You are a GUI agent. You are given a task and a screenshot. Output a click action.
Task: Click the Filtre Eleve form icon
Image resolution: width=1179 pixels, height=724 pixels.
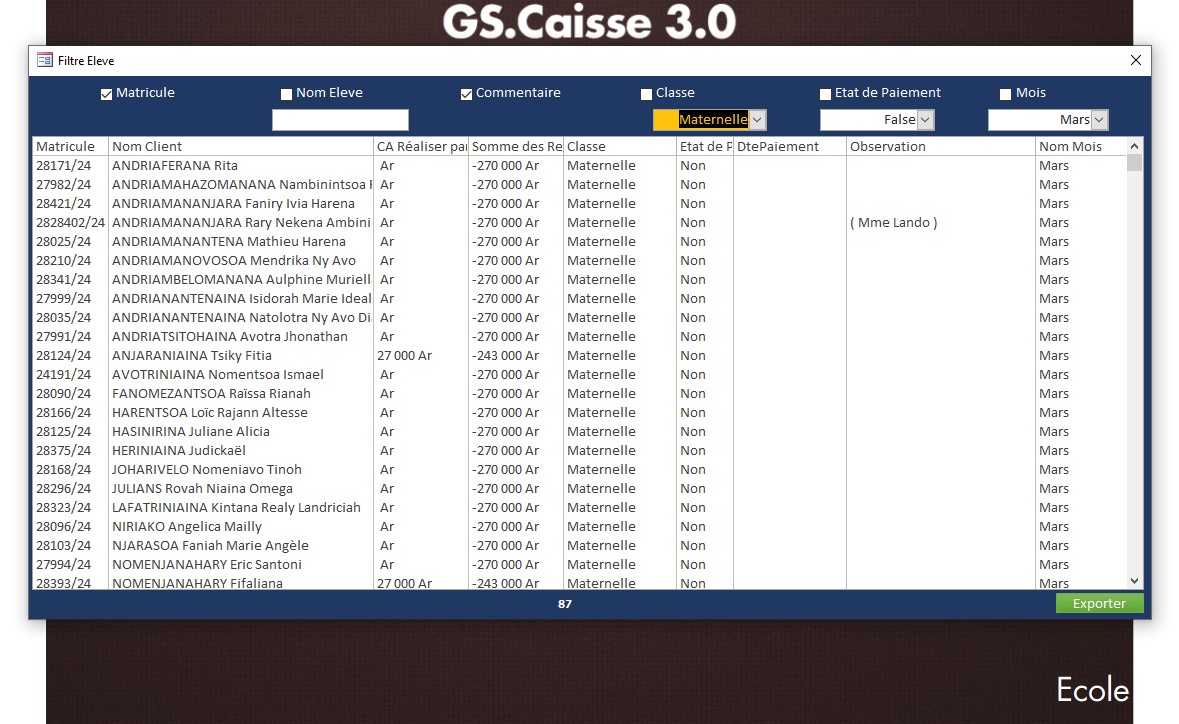45,60
